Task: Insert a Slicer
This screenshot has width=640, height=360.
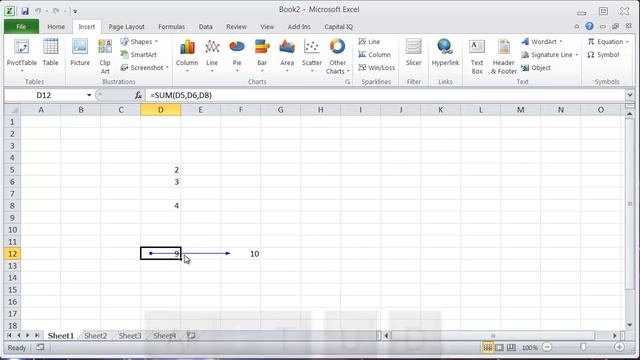Action: 413,53
